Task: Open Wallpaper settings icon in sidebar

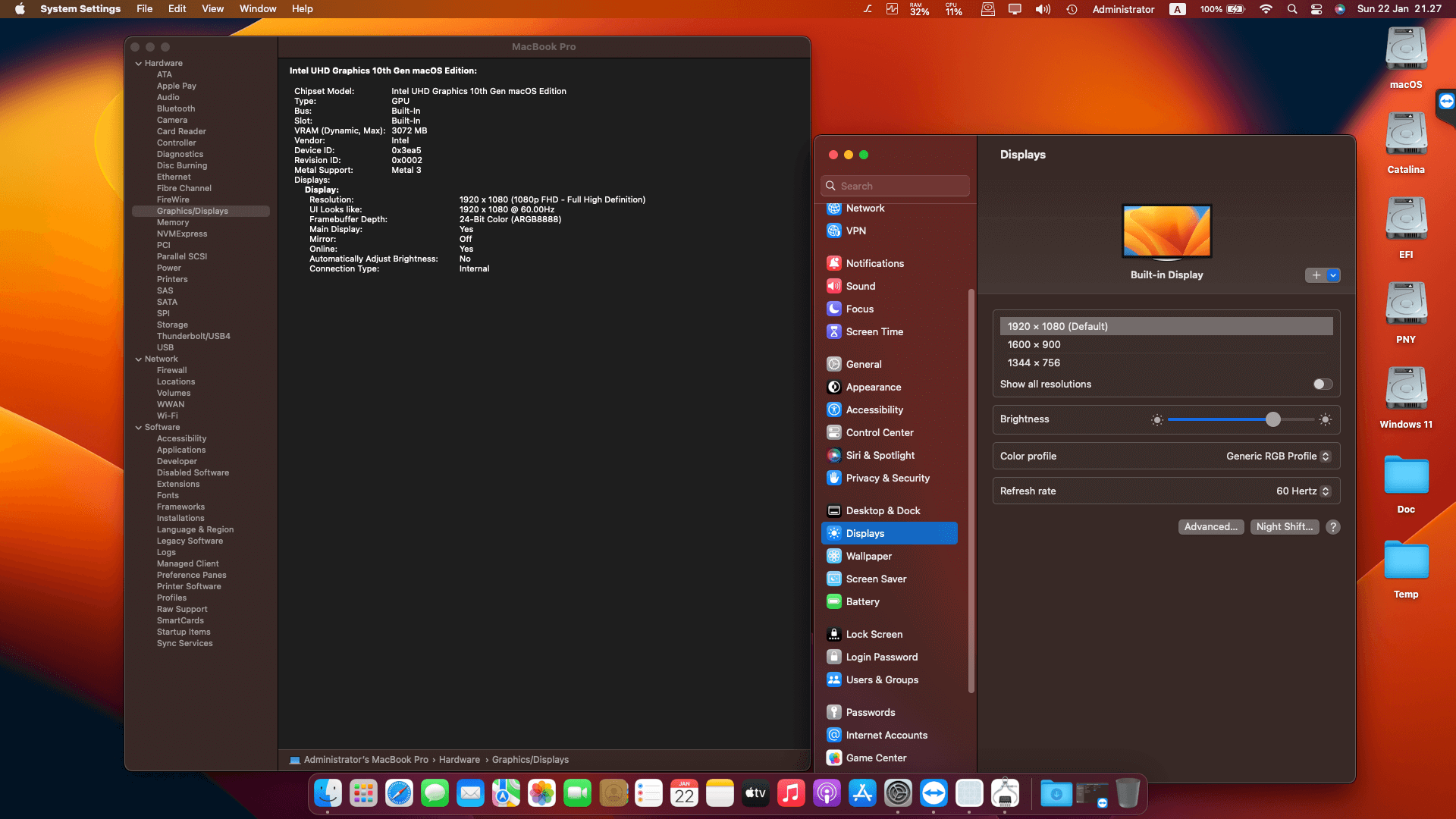Action: [833, 556]
